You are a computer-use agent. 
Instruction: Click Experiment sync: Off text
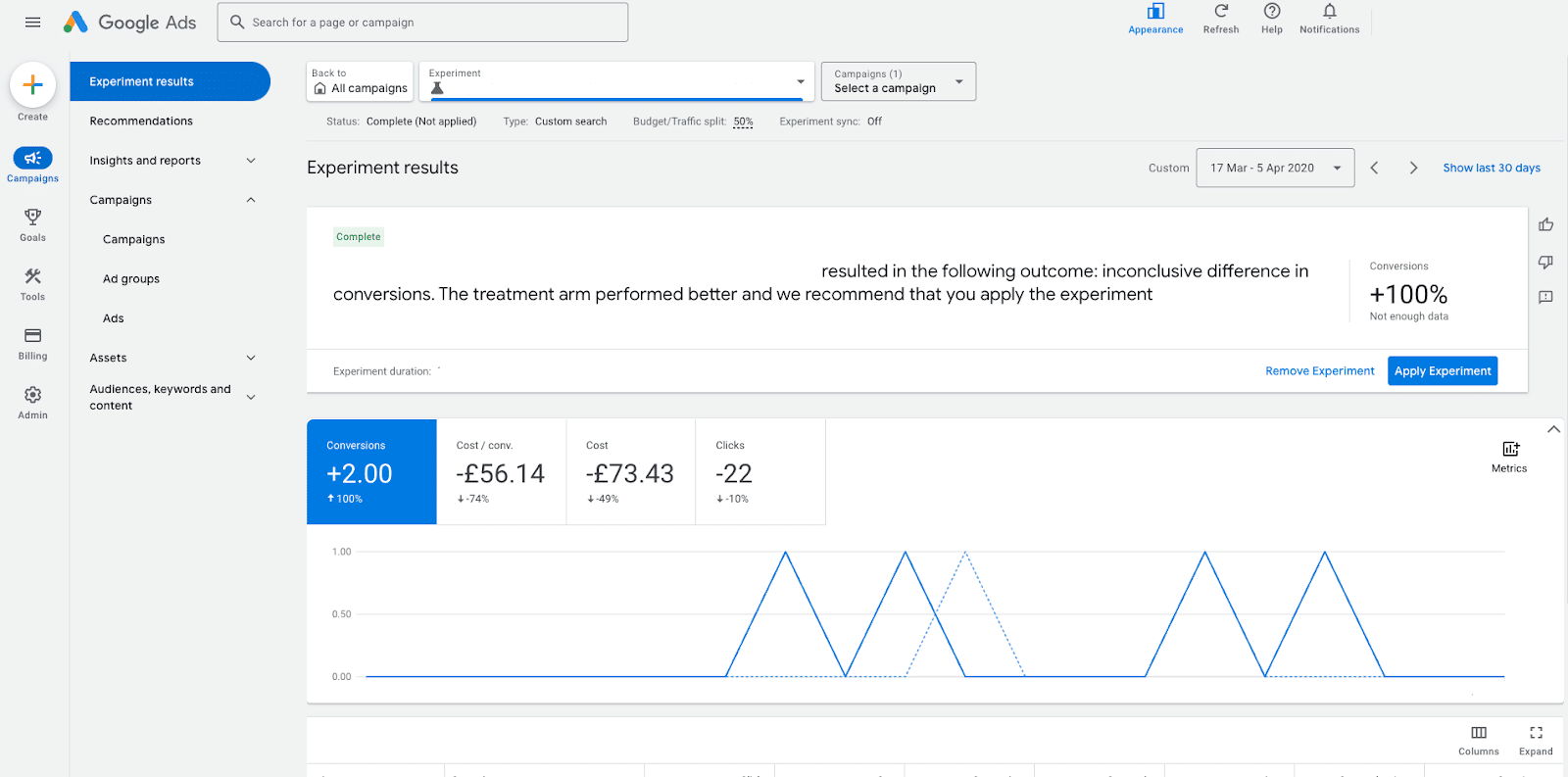pos(830,121)
